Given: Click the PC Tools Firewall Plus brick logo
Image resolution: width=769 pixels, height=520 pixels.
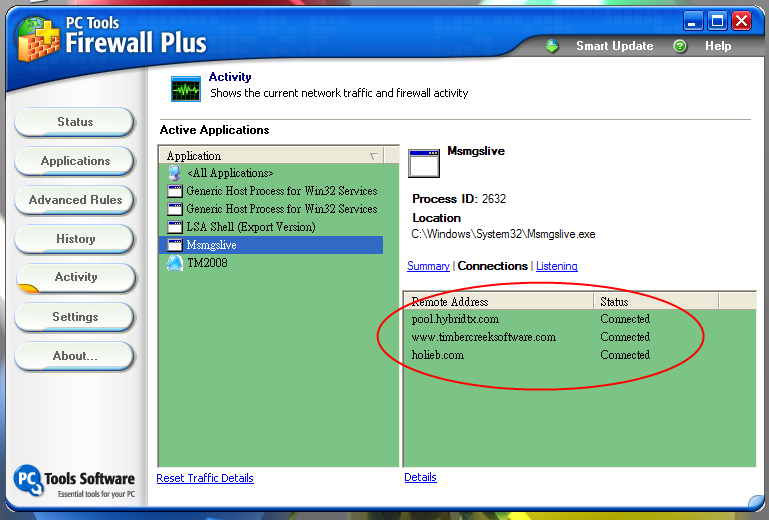Looking at the screenshot, I should point(38,39).
